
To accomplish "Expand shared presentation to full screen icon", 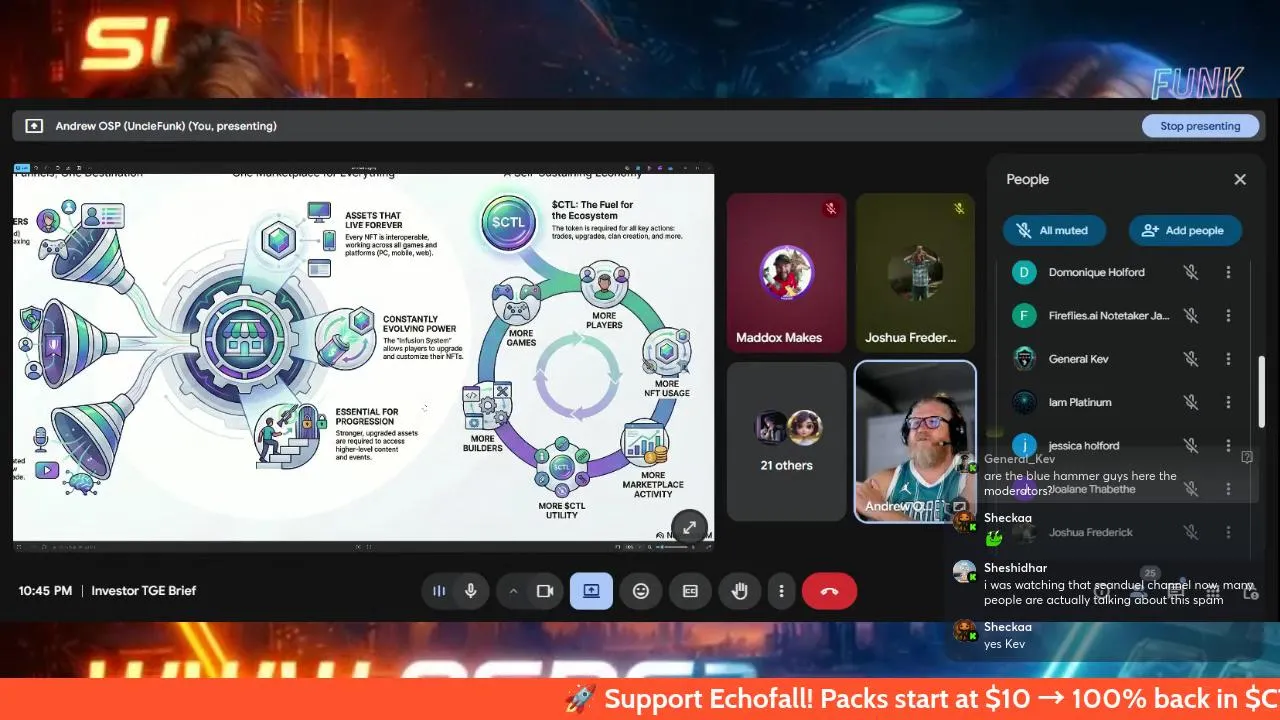I will (x=689, y=528).
